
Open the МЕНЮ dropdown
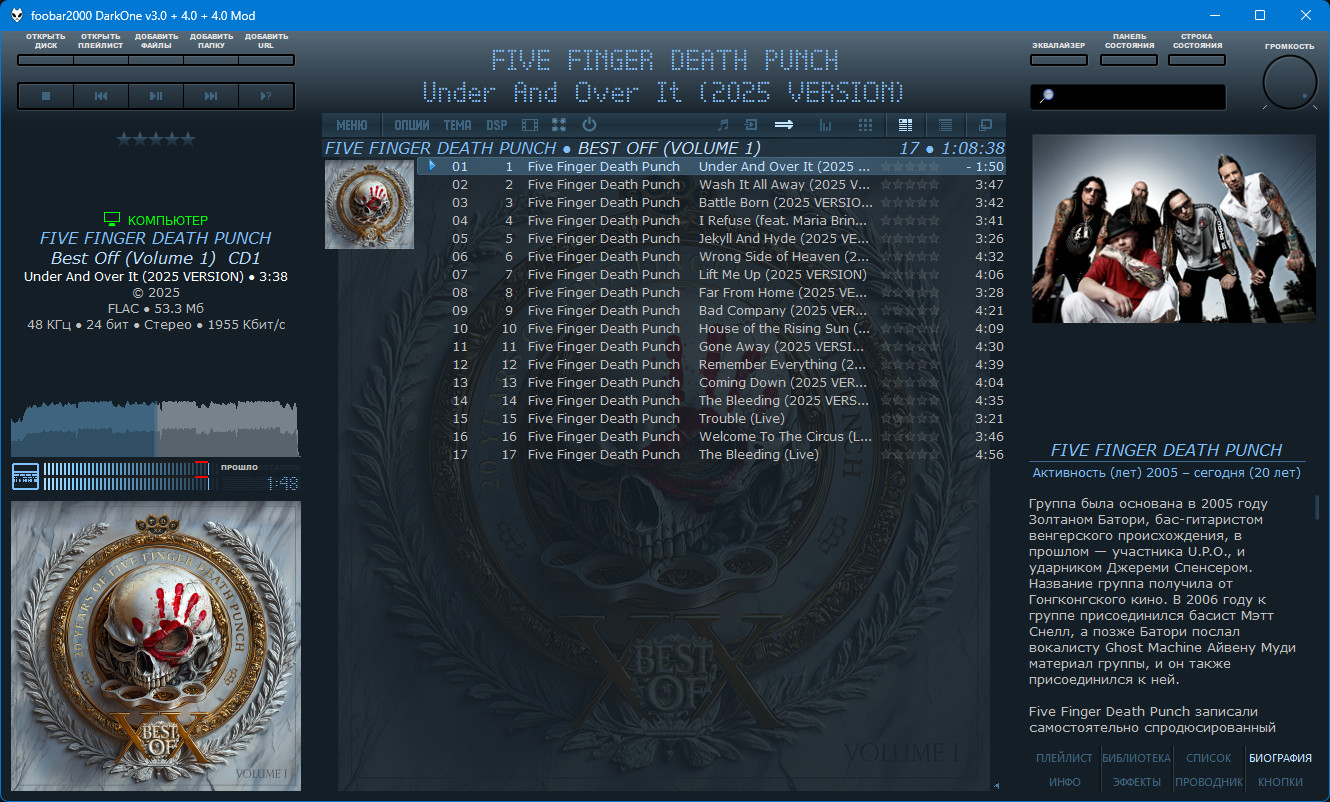(351, 125)
